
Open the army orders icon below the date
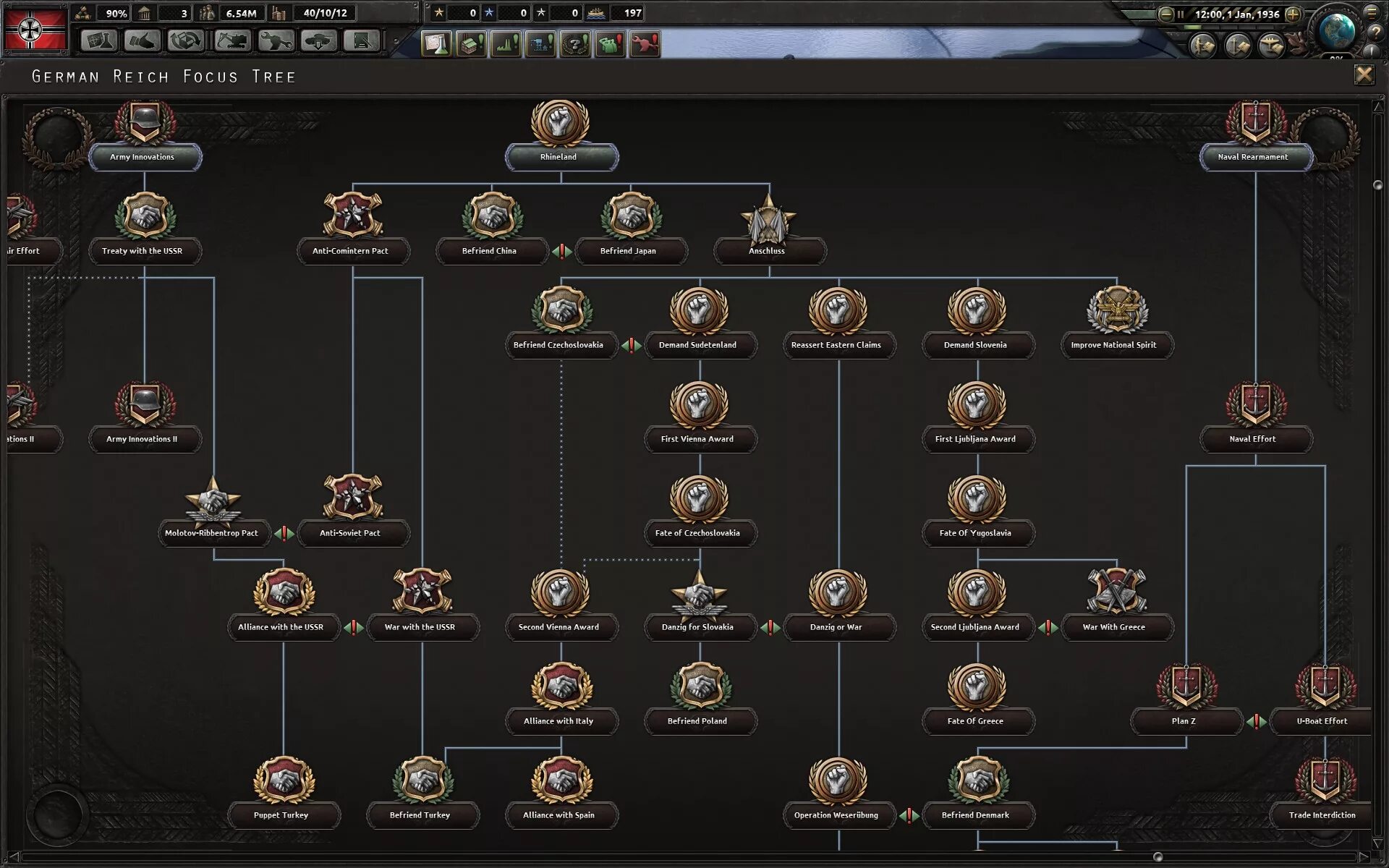coord(1203,46)
